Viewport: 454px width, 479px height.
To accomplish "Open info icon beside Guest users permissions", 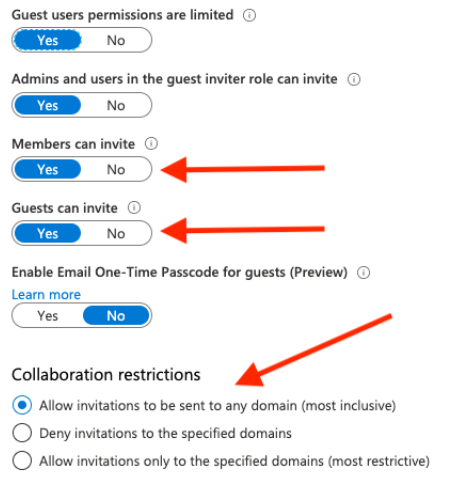I will click(249, 15).
